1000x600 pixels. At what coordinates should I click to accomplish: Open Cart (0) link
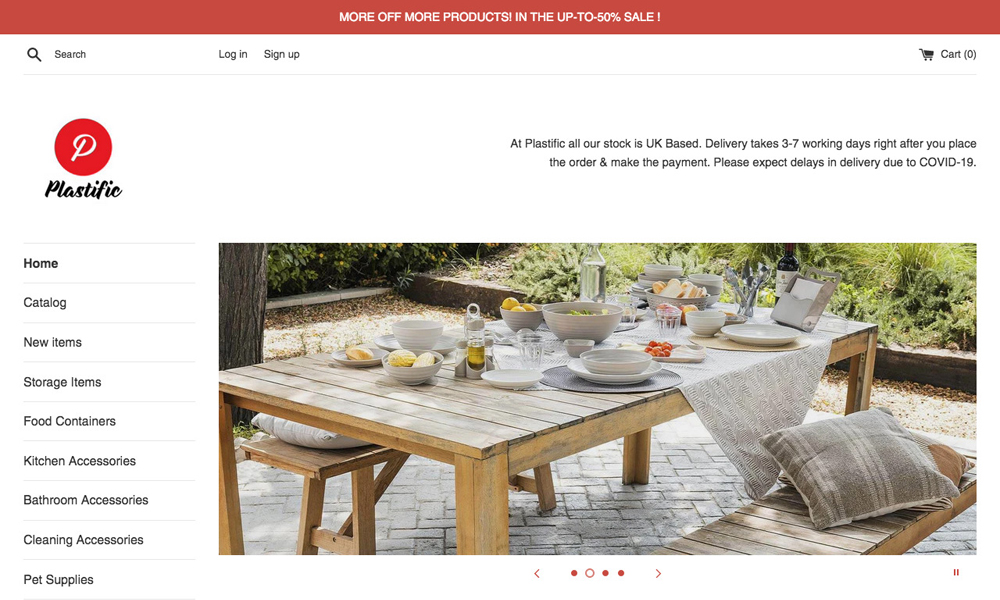click(x=948, y=54)
